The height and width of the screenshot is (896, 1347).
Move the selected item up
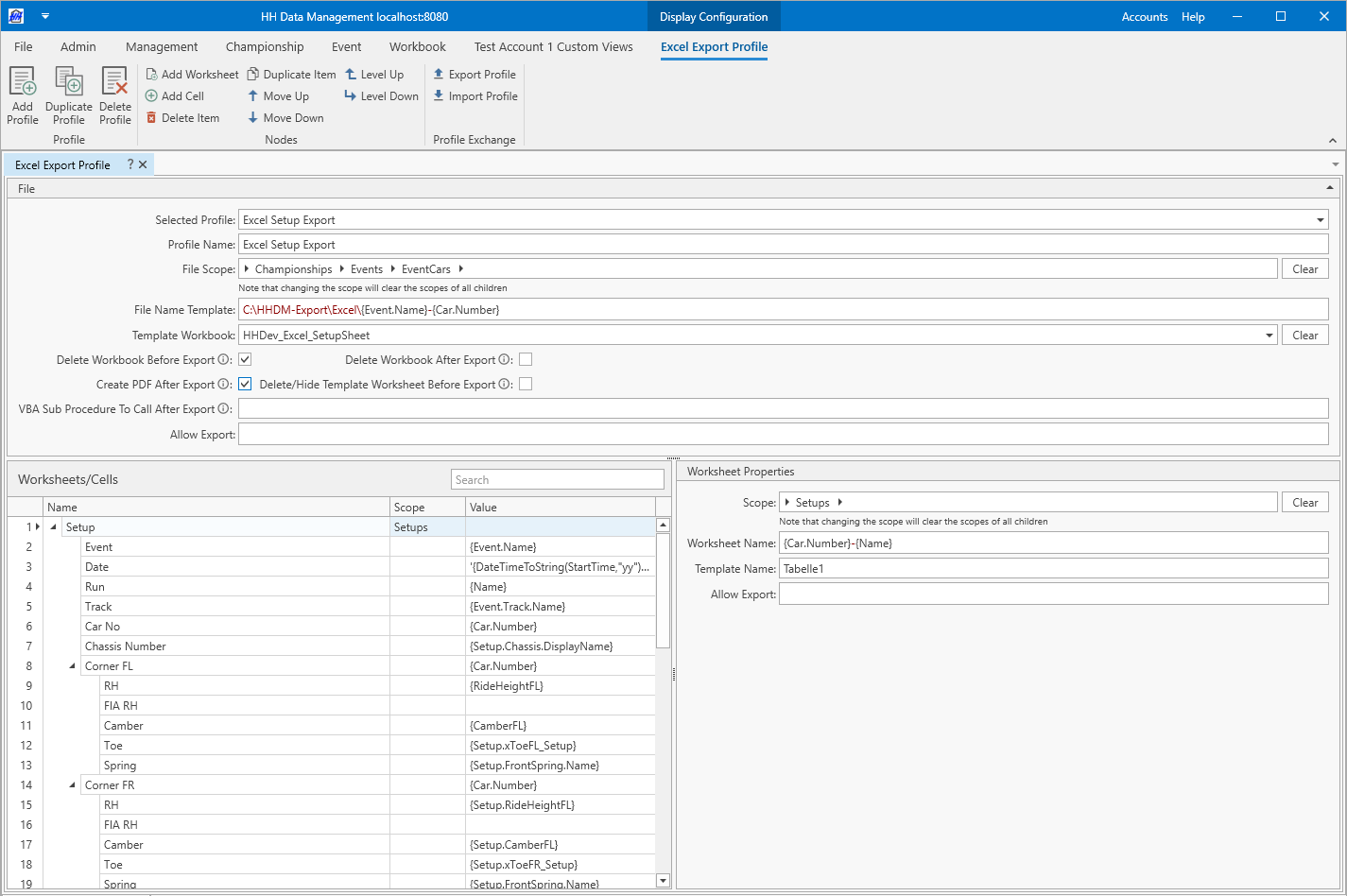(278, 96)
